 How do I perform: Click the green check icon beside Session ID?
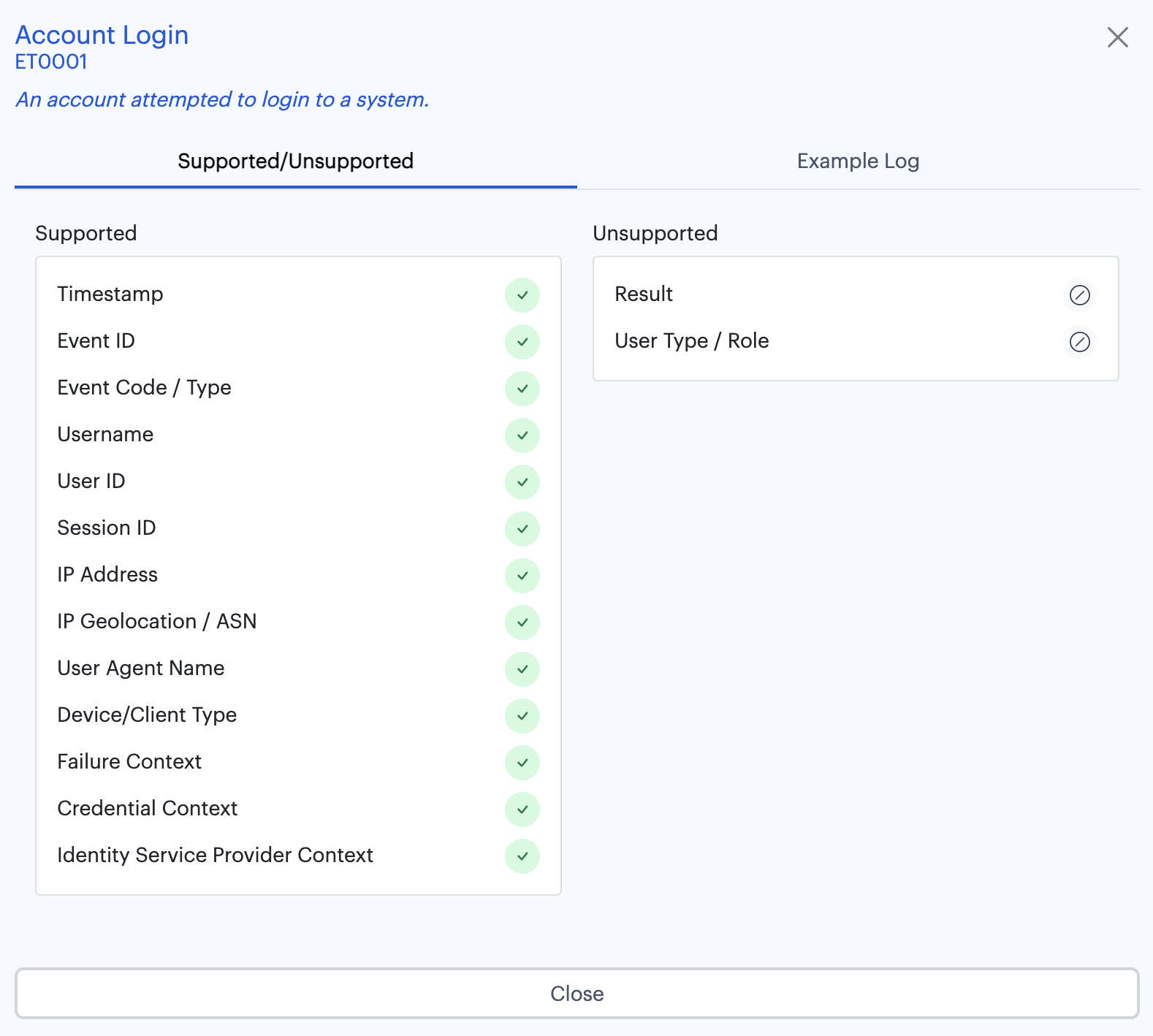pyautogui.click(x=522, y=529)
